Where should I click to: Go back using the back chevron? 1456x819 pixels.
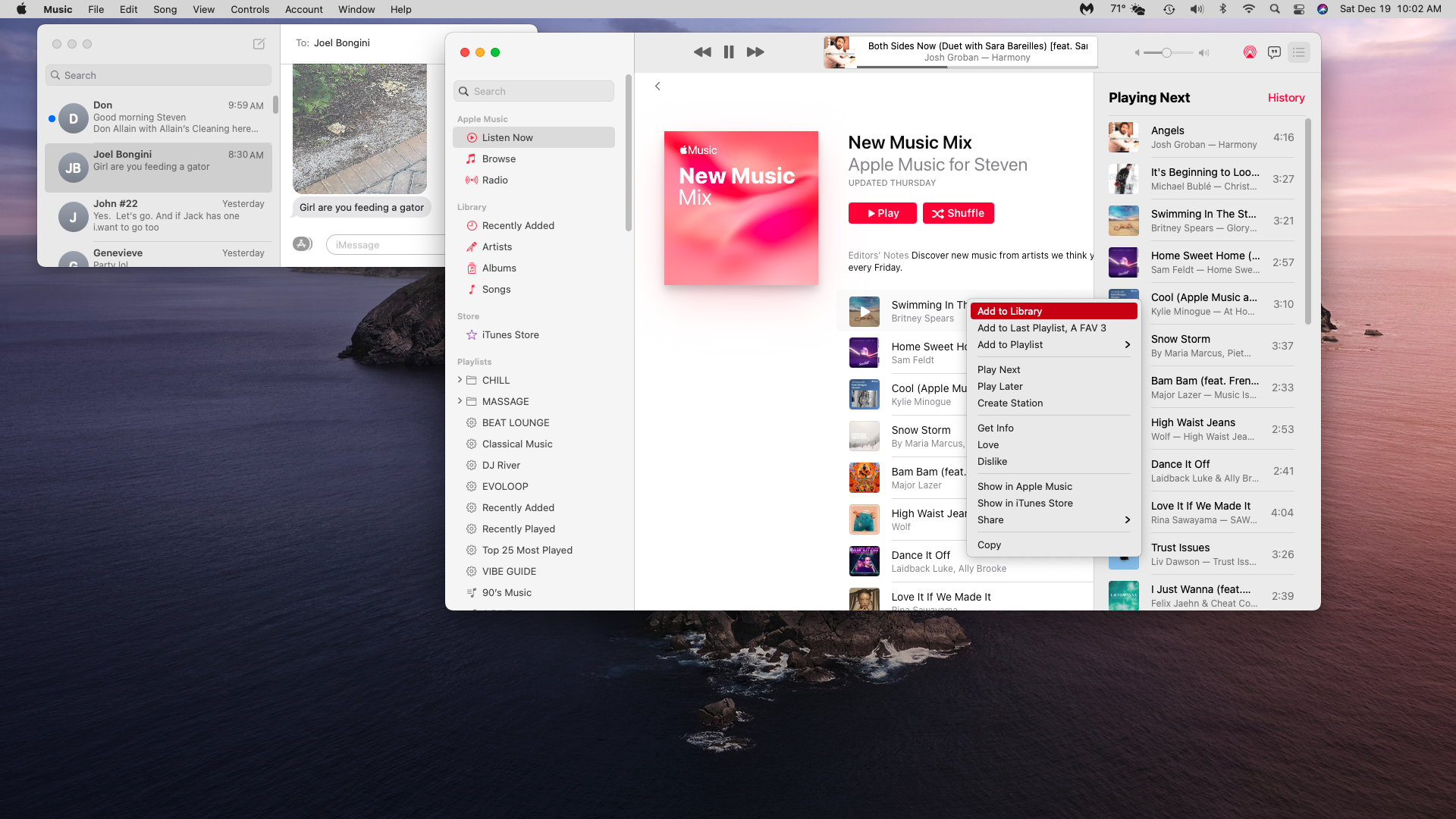[x=657, y=86]
